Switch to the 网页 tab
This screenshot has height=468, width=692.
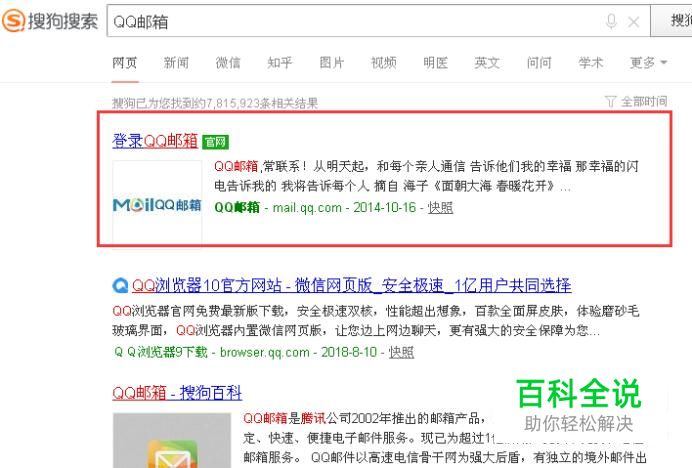point(125,63)
